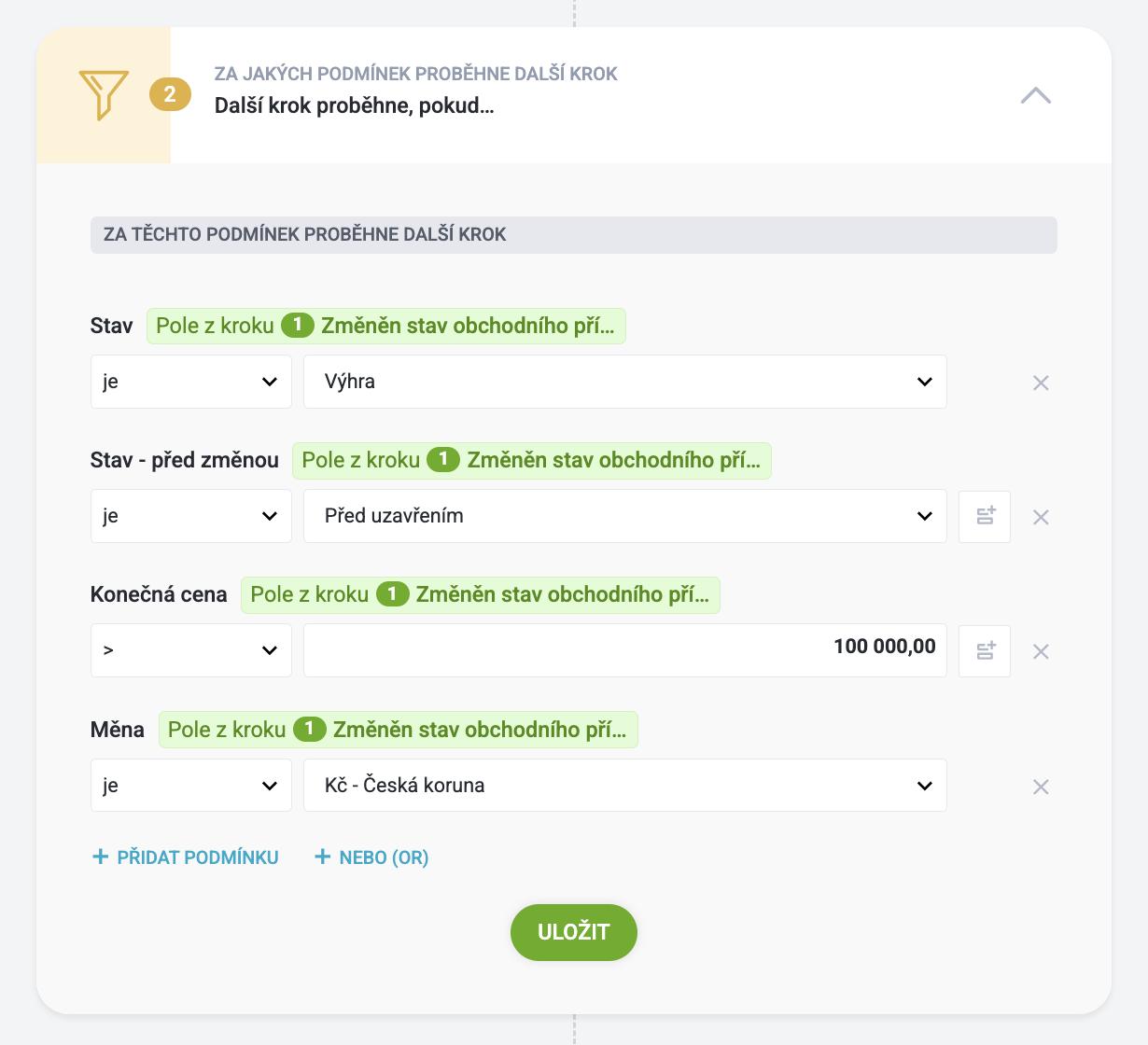Remove the Konečná cena condition
The width and height of the screenshot is (1148, 1045).
(1041, 651)
